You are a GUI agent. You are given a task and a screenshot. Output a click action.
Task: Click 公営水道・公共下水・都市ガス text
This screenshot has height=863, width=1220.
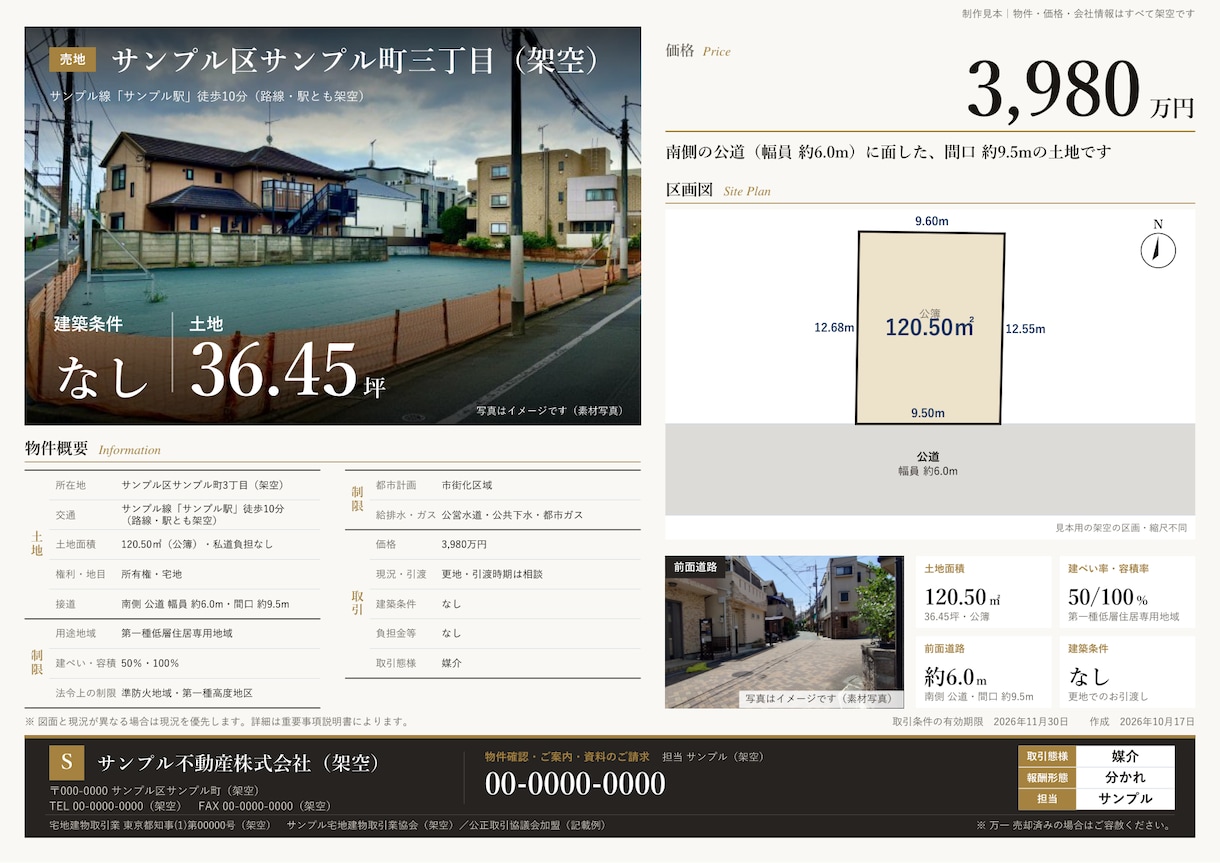pyautogui.click(x=512, y=515)
